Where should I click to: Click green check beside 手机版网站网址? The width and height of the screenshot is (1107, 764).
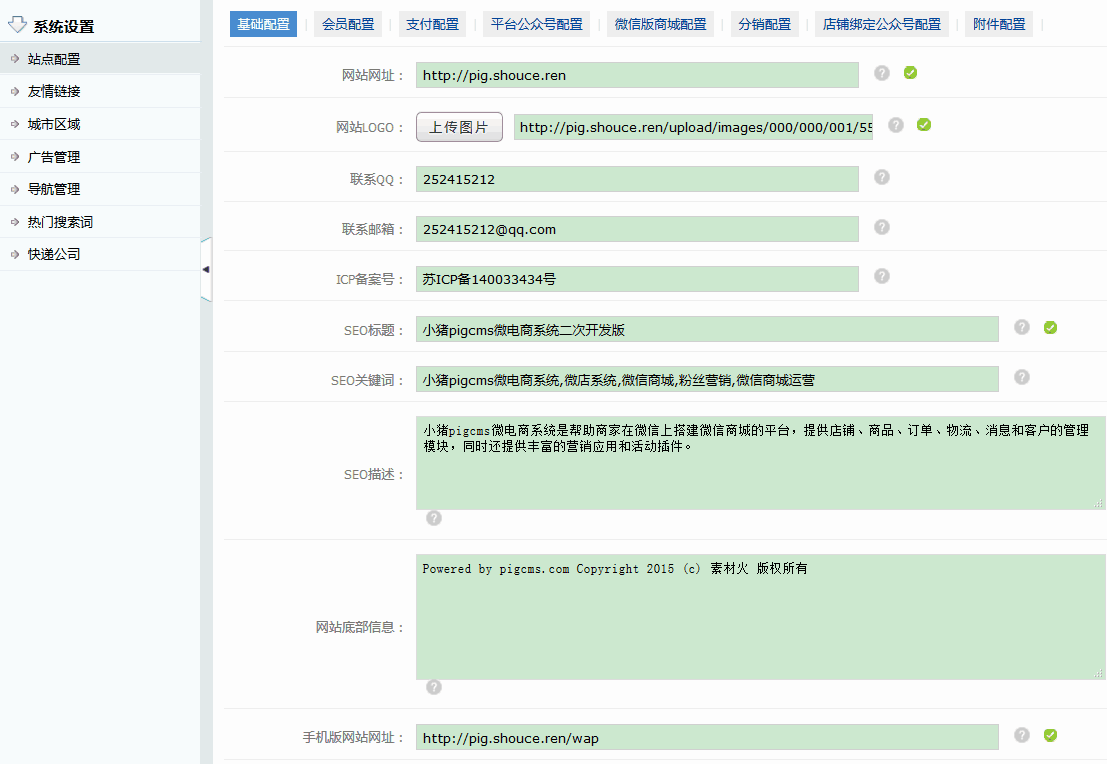coord(1050,735)
